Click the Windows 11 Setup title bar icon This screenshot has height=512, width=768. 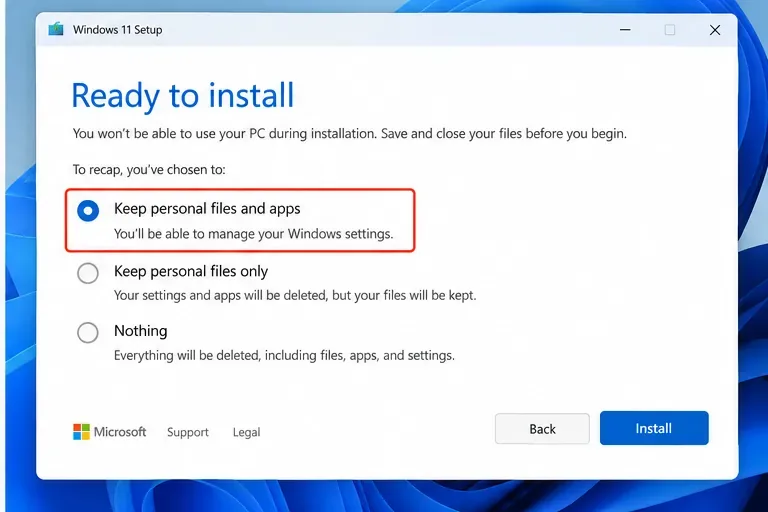56,29
